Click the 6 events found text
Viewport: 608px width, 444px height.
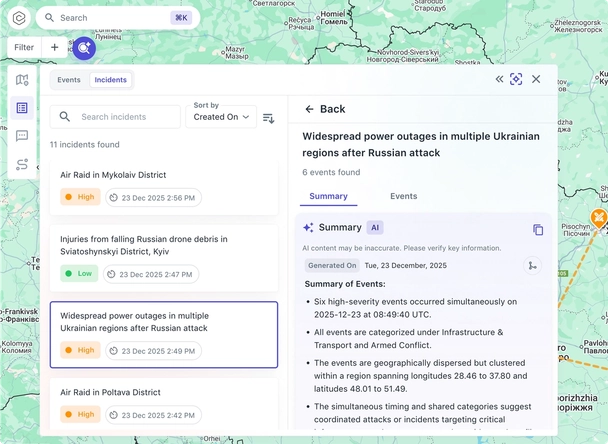(x=331, y=172)
